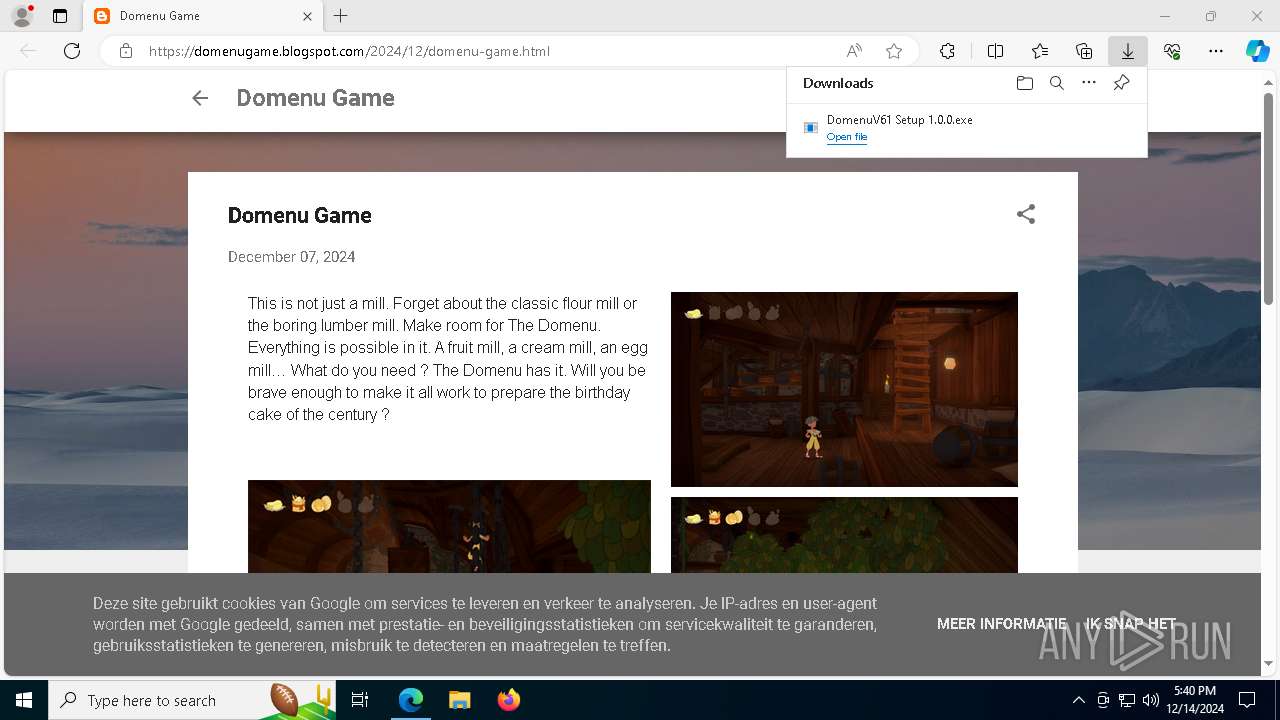This screenshot has width=1280, height=720.
Task: Open Task View on taskbar
Action: pos(360,700)
